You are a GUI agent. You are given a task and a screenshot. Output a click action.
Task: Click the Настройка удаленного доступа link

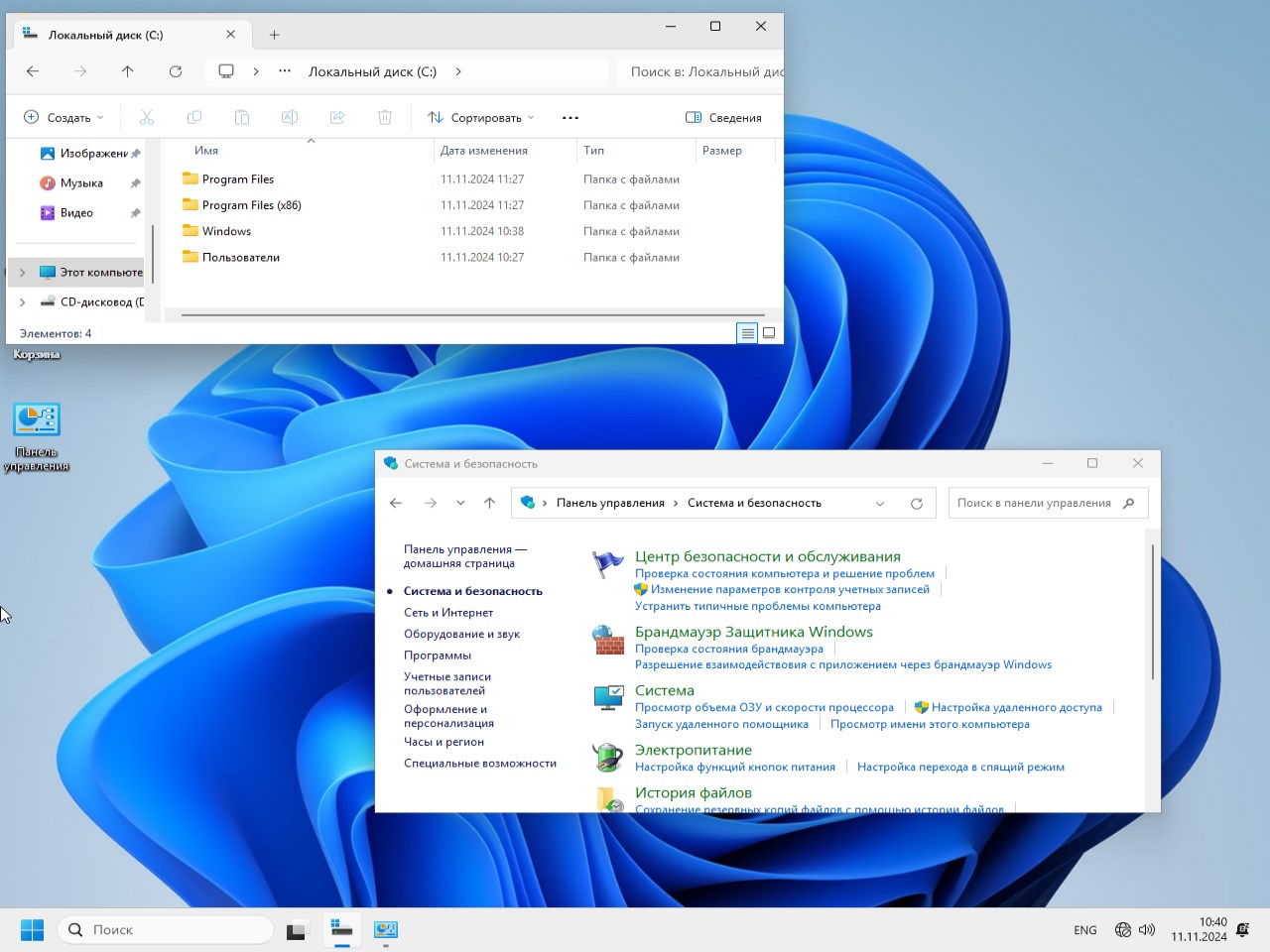point(1017,707)
